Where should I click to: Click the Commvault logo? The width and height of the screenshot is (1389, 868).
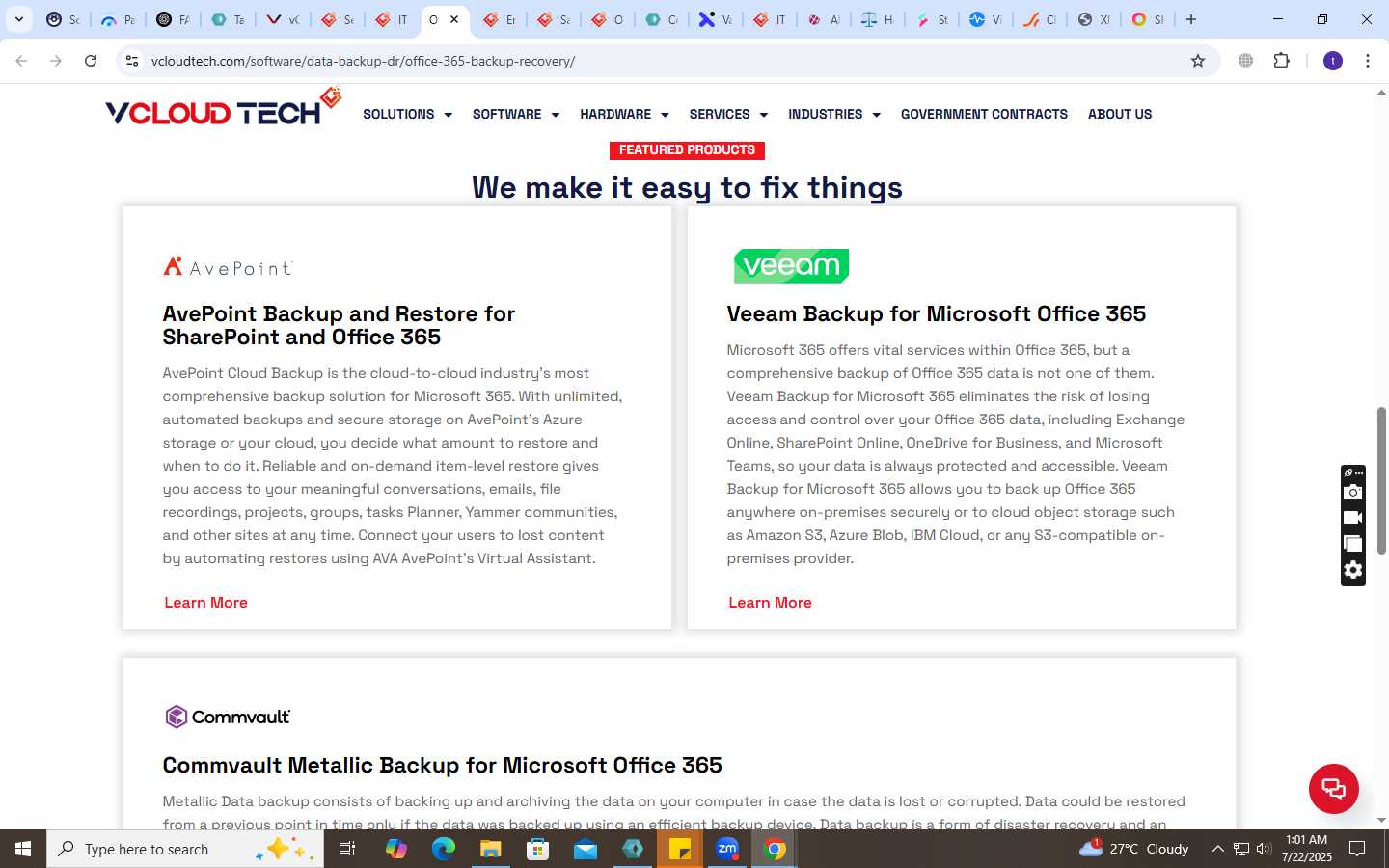coord(228,717)
